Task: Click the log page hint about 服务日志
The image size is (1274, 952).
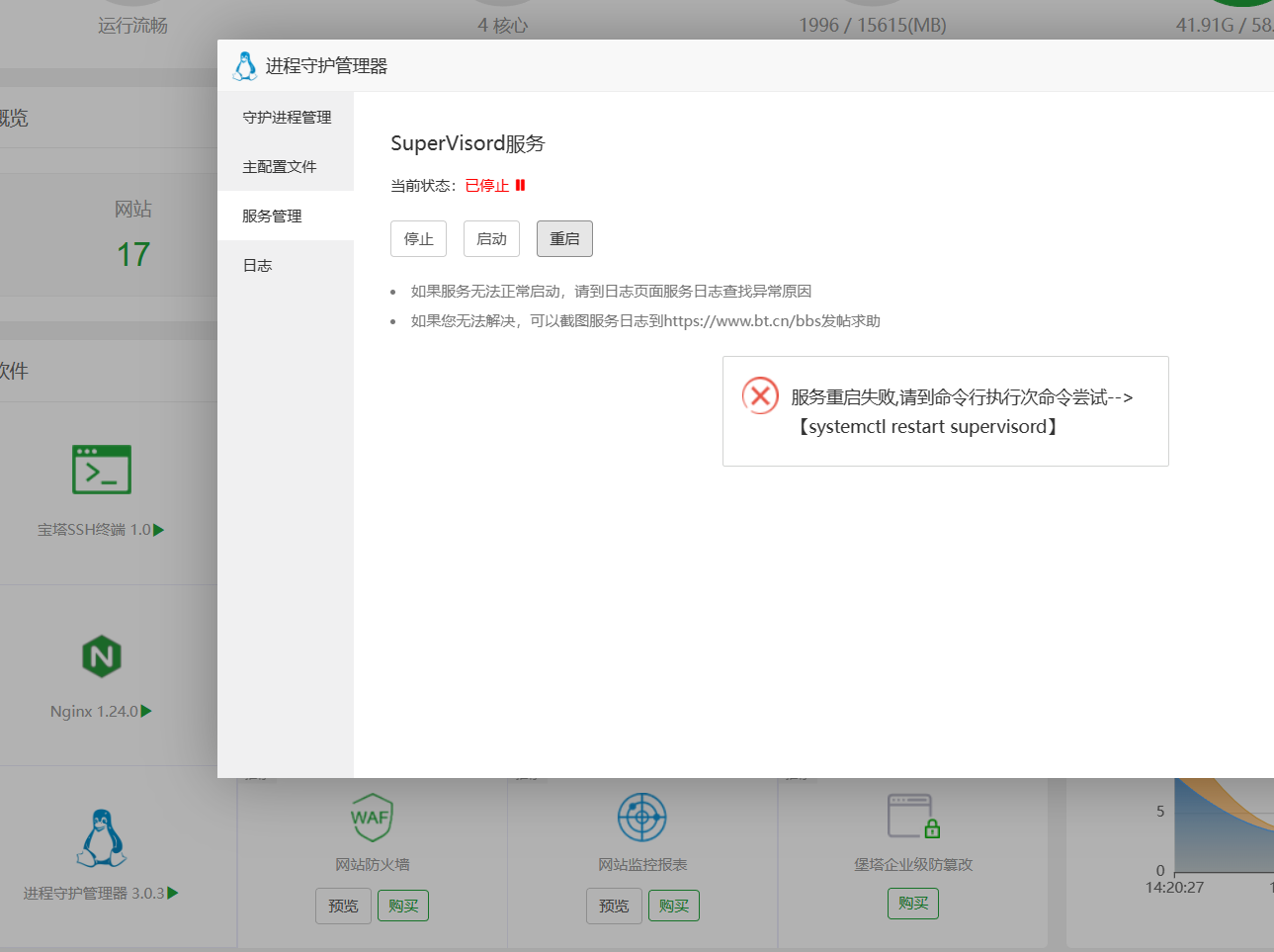Action: point(611,292)
